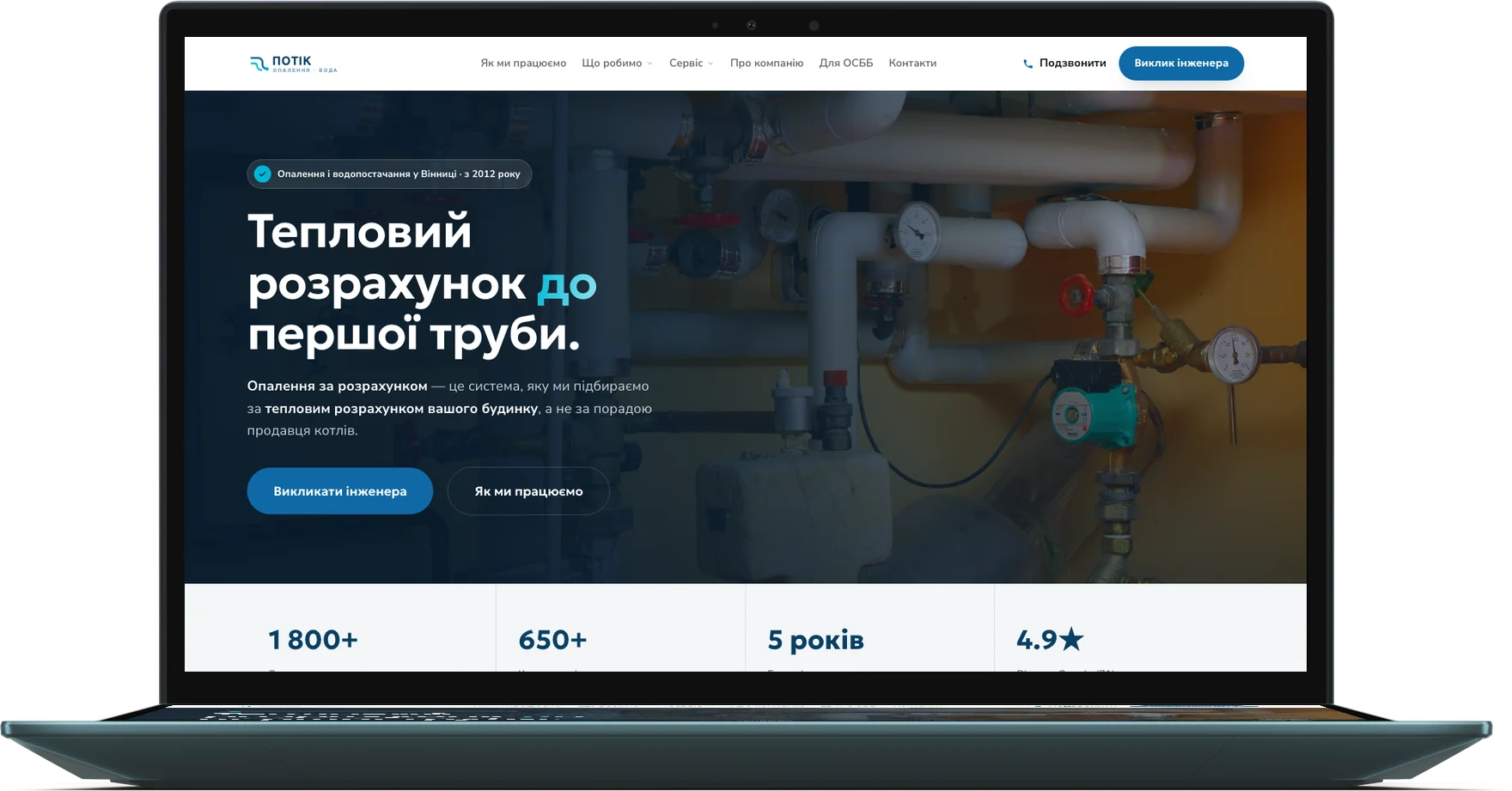Click the outlined Як ми працюємо hero button
This screenshot has width=1512, height=791.
[x=528, y=491]
